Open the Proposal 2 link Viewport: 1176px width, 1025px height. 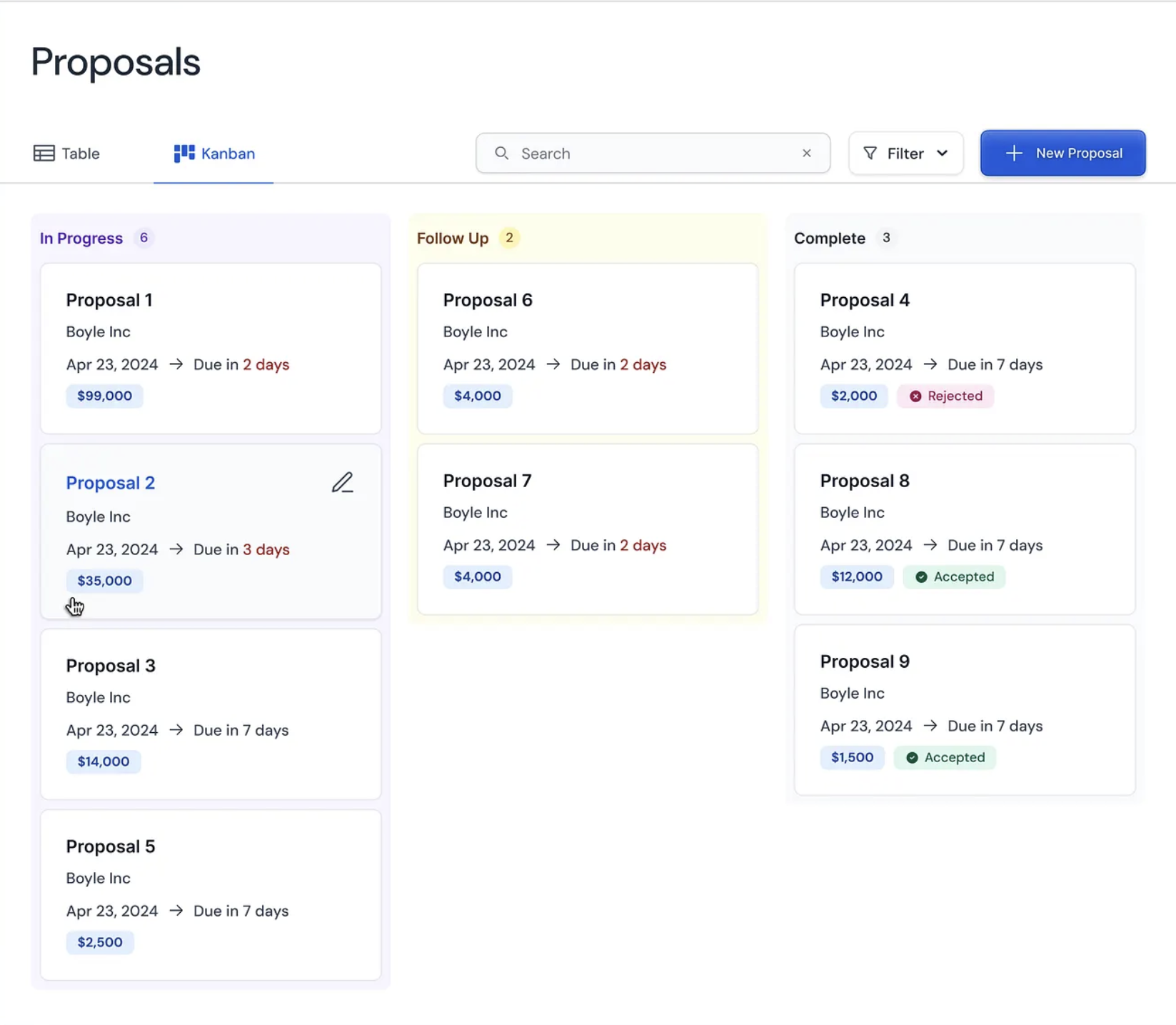110,482
